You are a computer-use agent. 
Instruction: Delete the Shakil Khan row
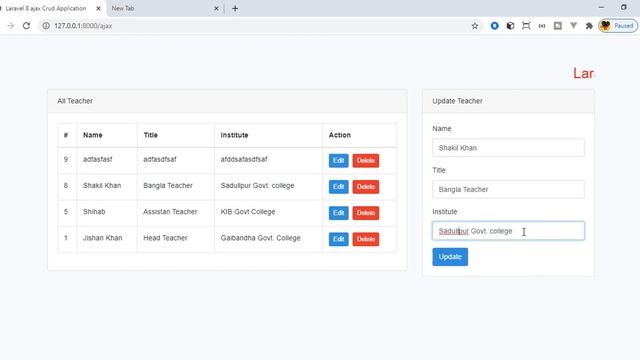point(366,187)
